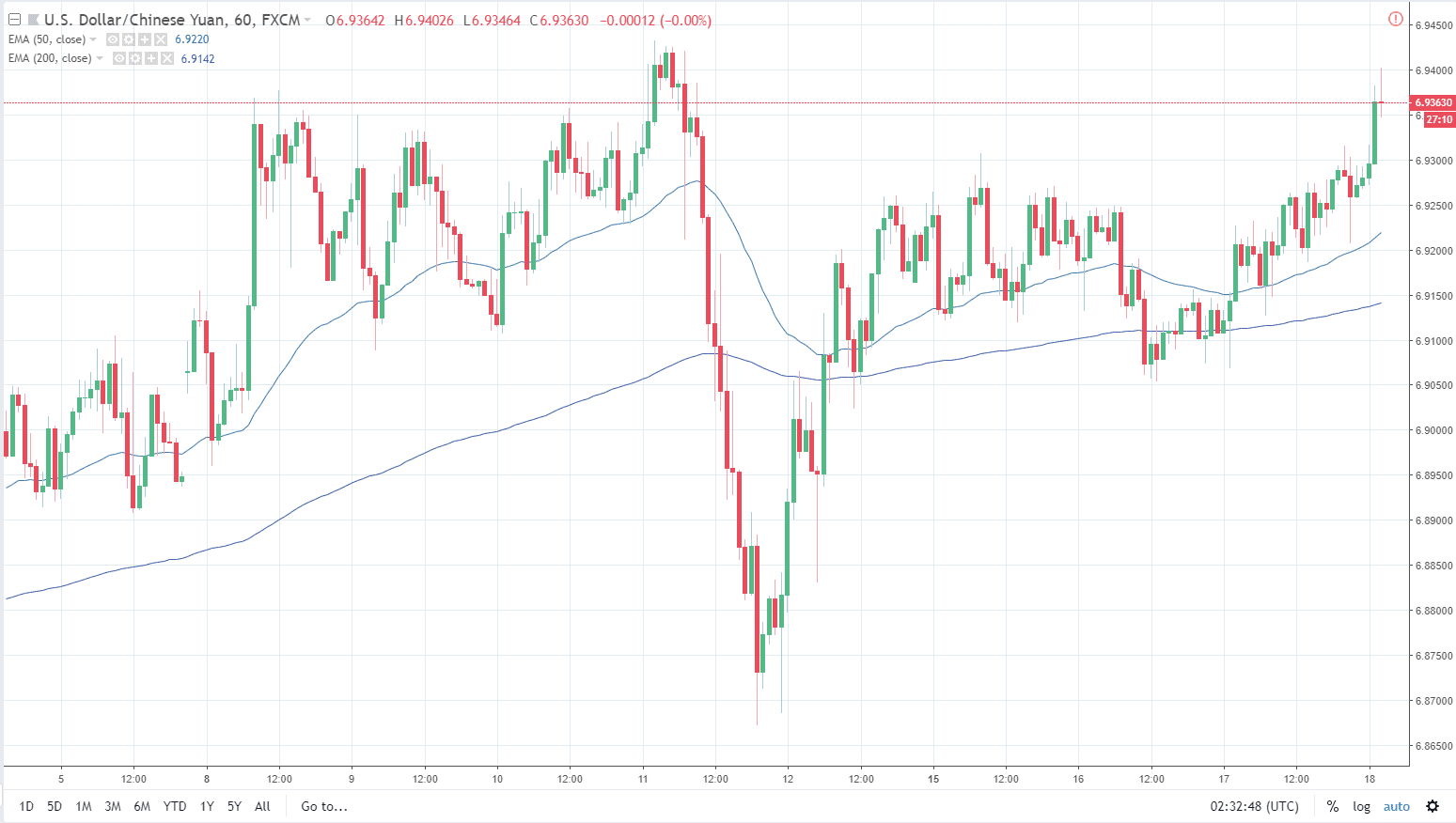The height and width of the screenshot is (823, 1456).
Task: Toggle the auto scale mode
Action: tap(1397, 806)
